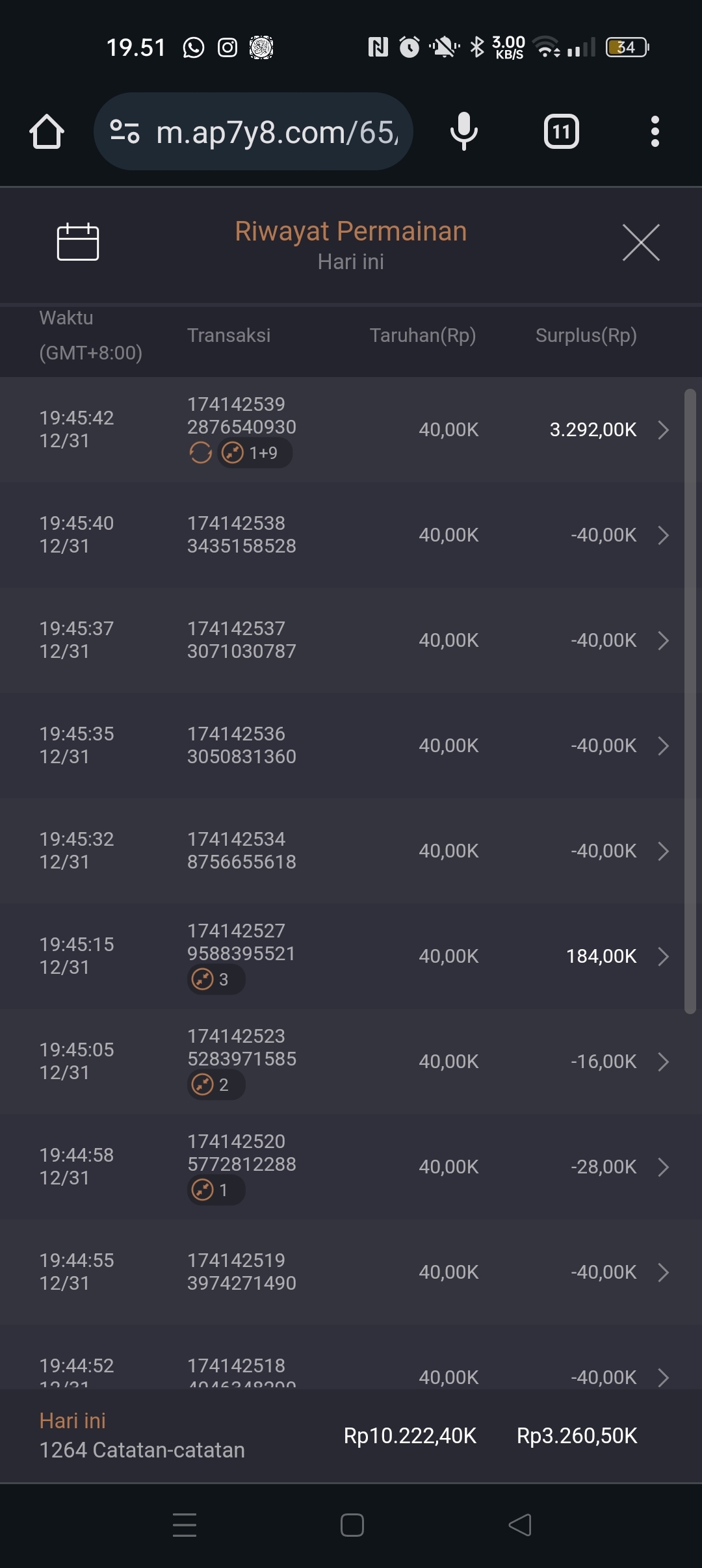
Task: Expand the 184,00K surplus row chevron
Action: [663, 956]
